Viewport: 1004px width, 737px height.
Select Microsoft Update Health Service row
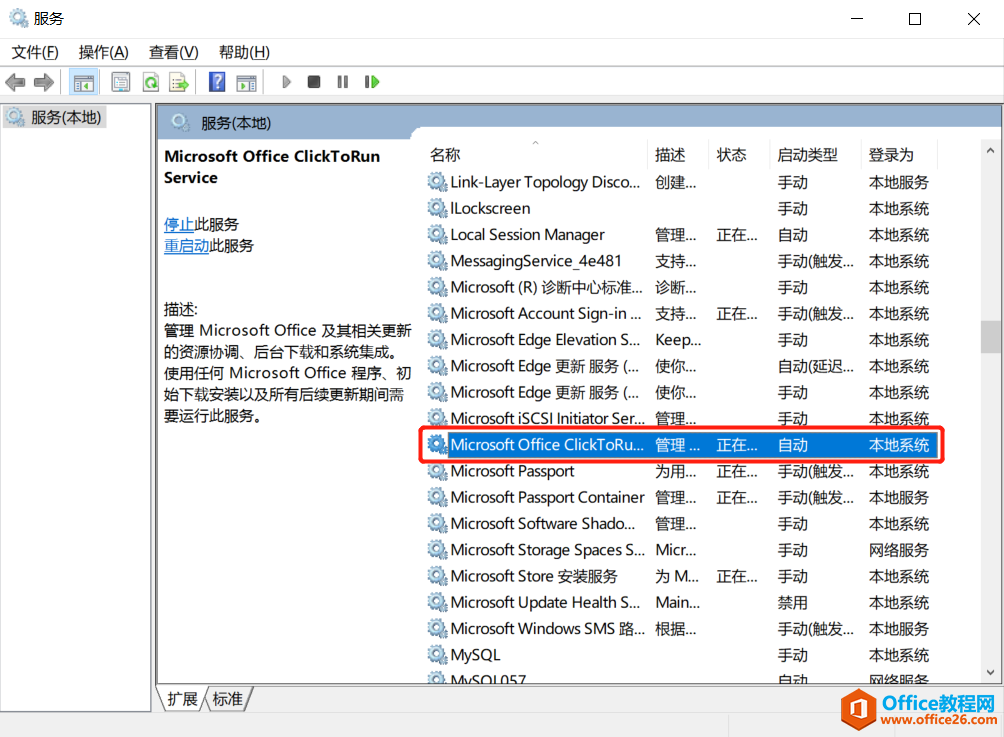(x=680, y=603)
